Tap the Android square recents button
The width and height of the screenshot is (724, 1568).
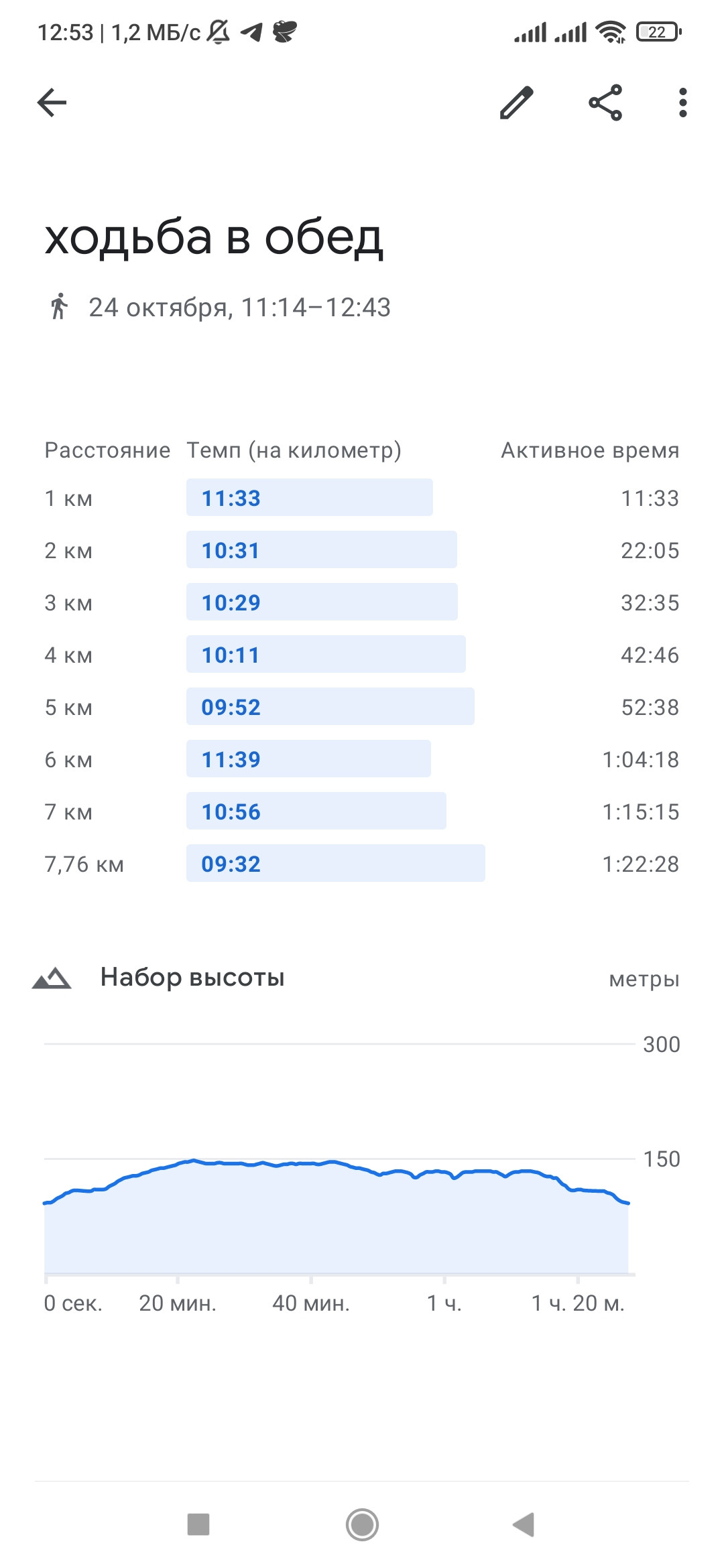pos(198,1524)
